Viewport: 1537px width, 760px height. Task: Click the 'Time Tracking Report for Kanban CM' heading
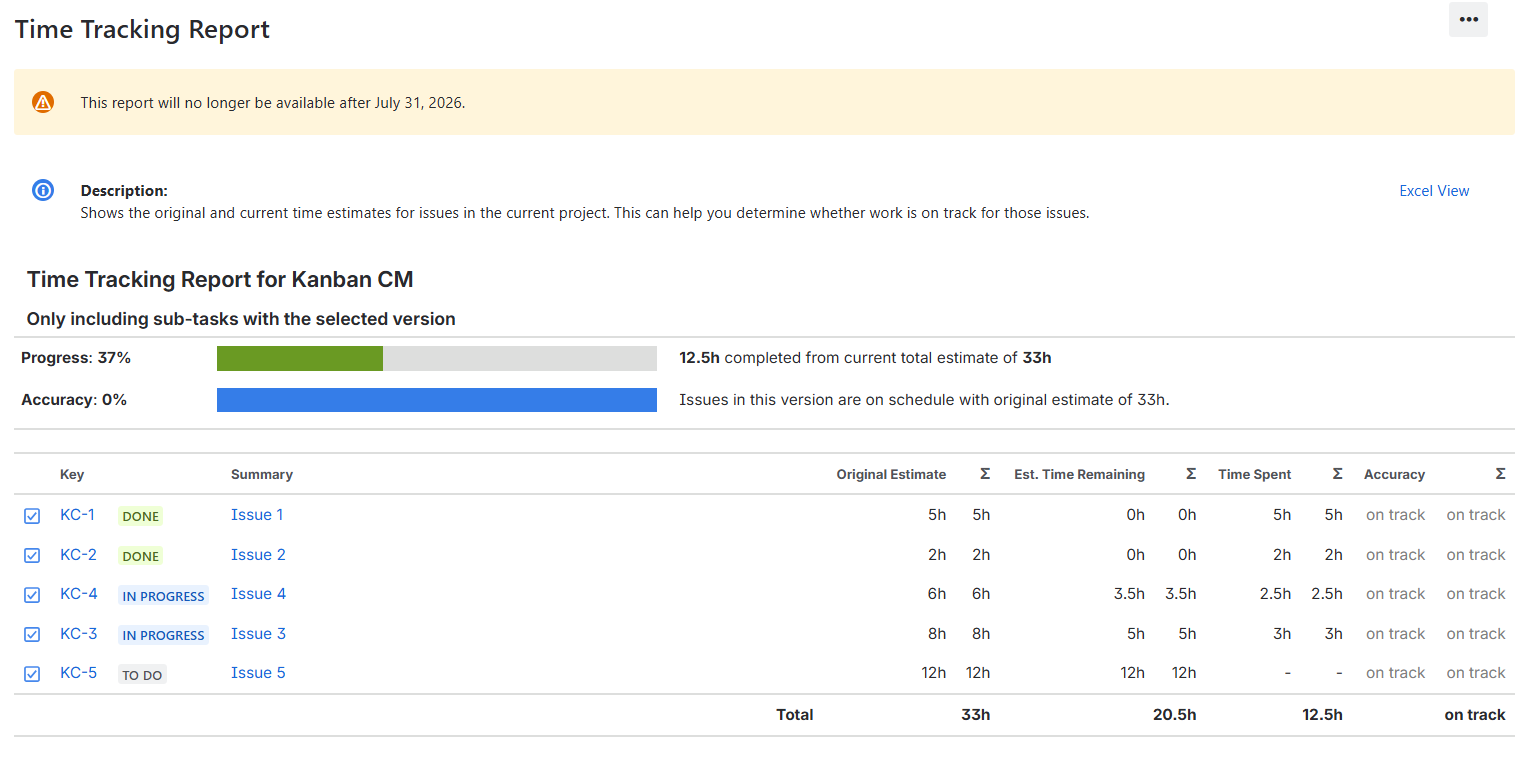[x=220, y=279]
